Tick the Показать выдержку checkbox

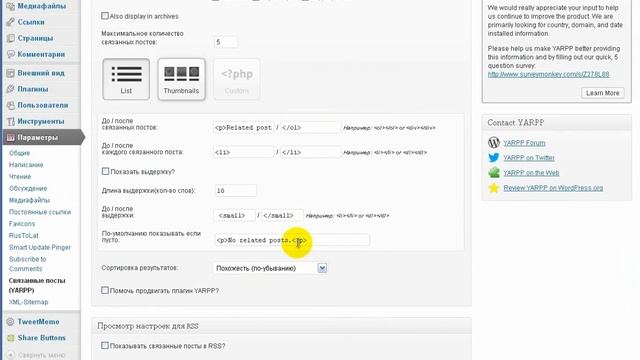coord(105,171)
